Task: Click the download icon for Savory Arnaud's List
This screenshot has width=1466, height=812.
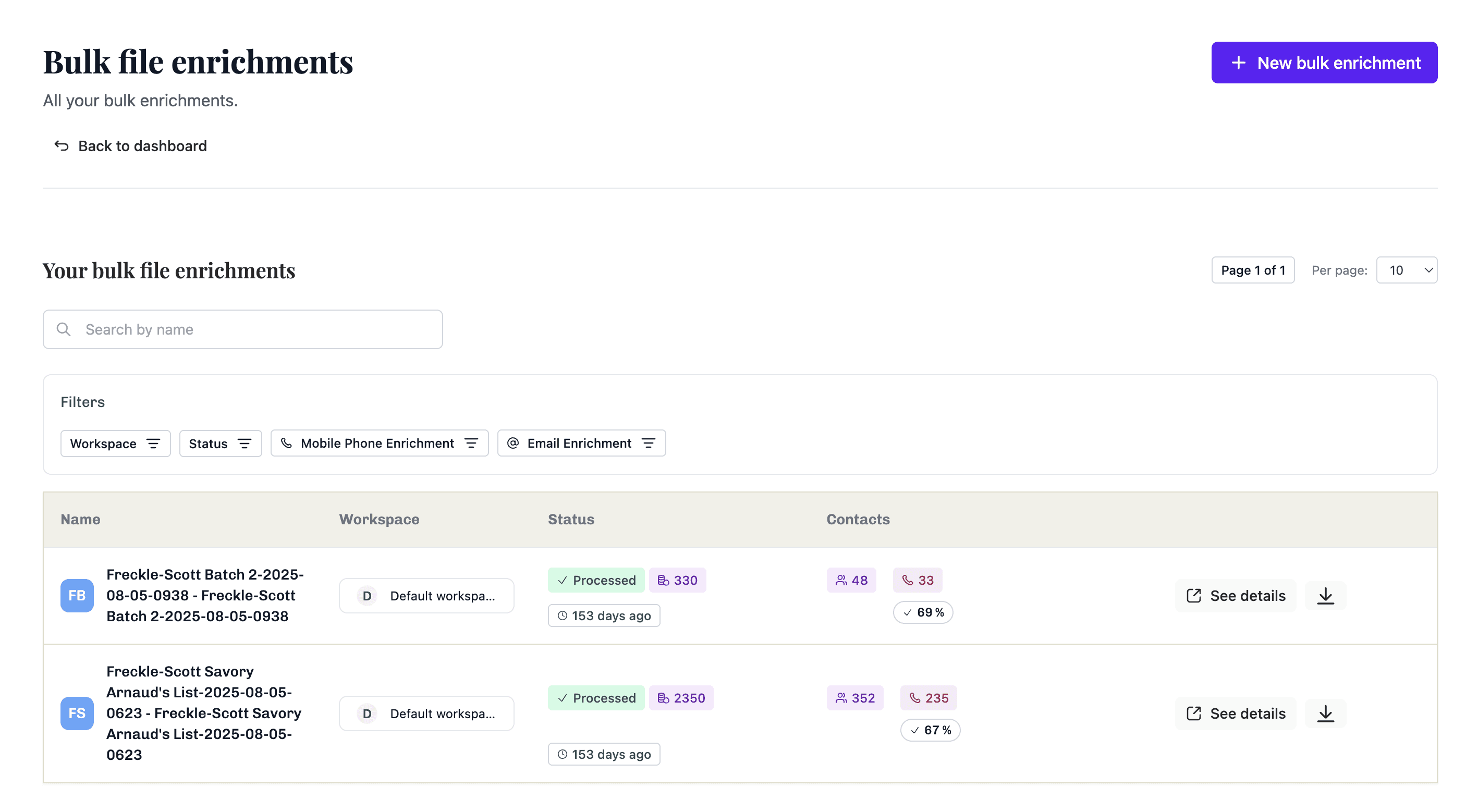Action: coord(1325,713)
